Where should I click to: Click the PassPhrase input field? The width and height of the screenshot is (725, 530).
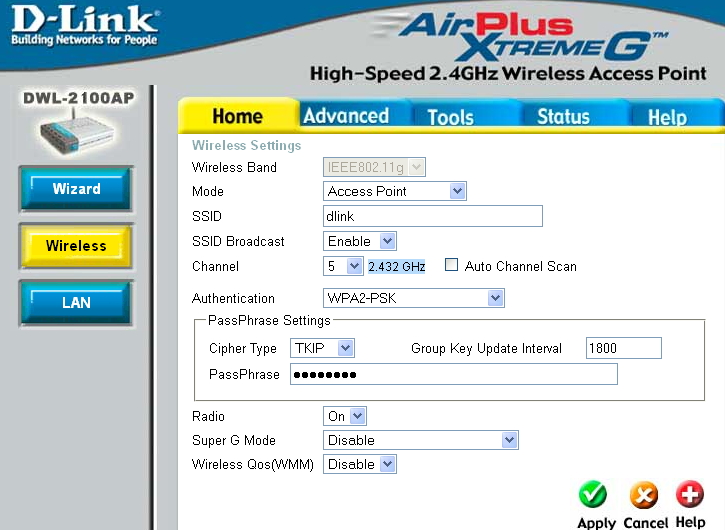tap(453, 374)
